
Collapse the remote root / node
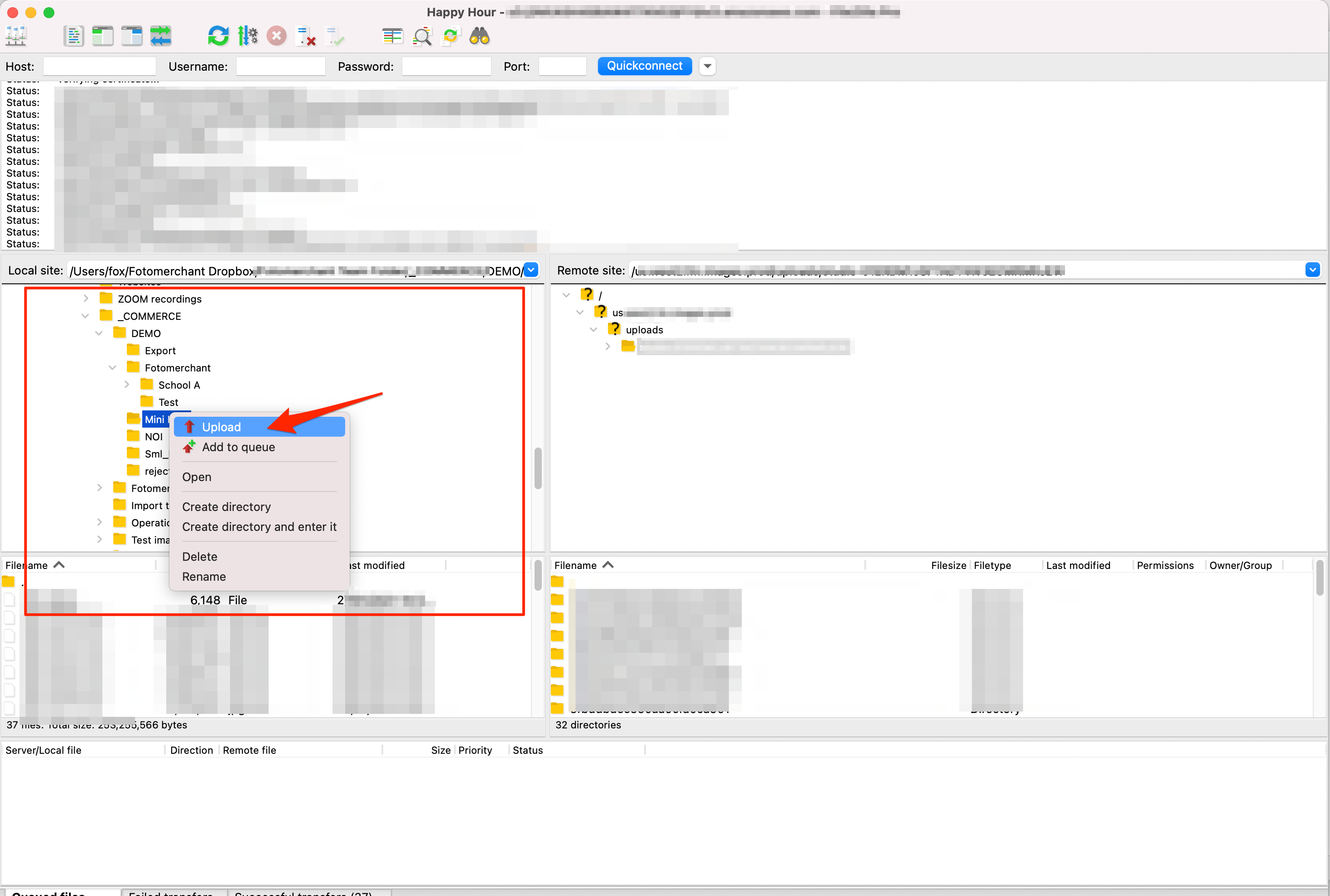point(566,295)
